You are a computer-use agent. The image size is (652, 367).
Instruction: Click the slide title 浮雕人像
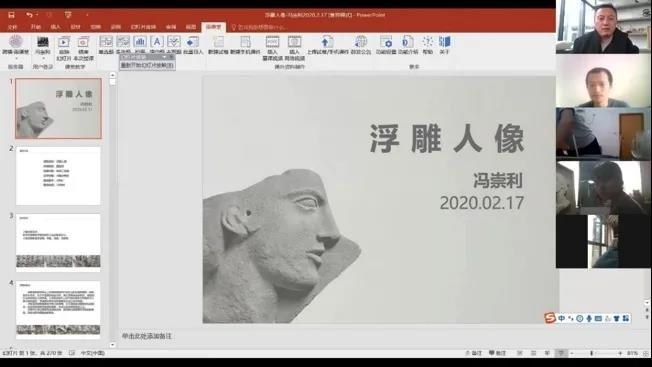point(447,138)
